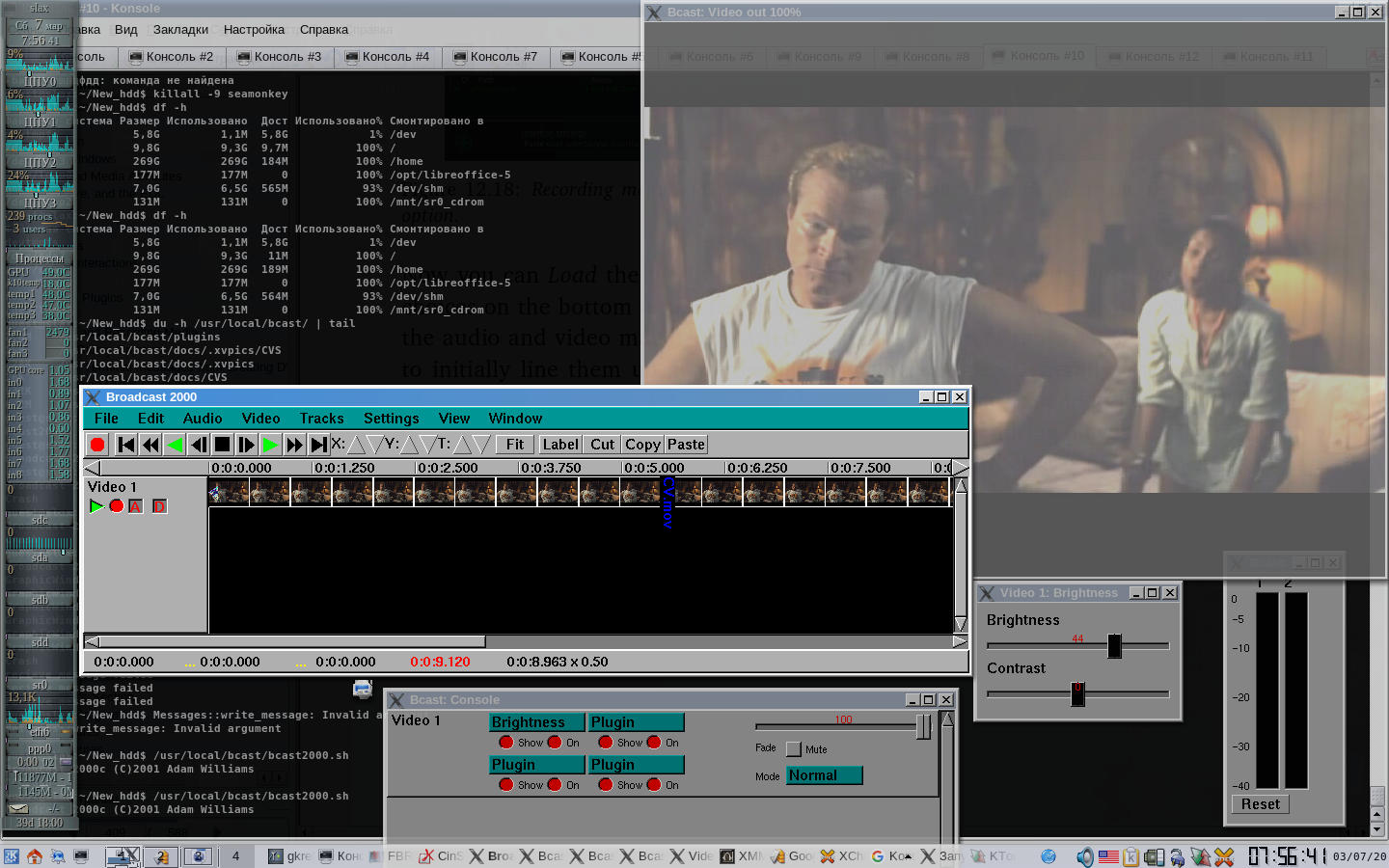
Task: Open the Settings menu in Broadcast 2000
Action: point(391,419)
